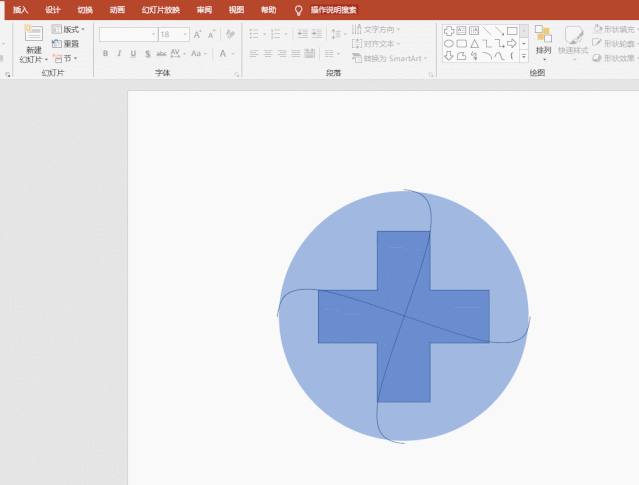Click the Reset (重置) slide button
The image size is (639, 485).
67,44
